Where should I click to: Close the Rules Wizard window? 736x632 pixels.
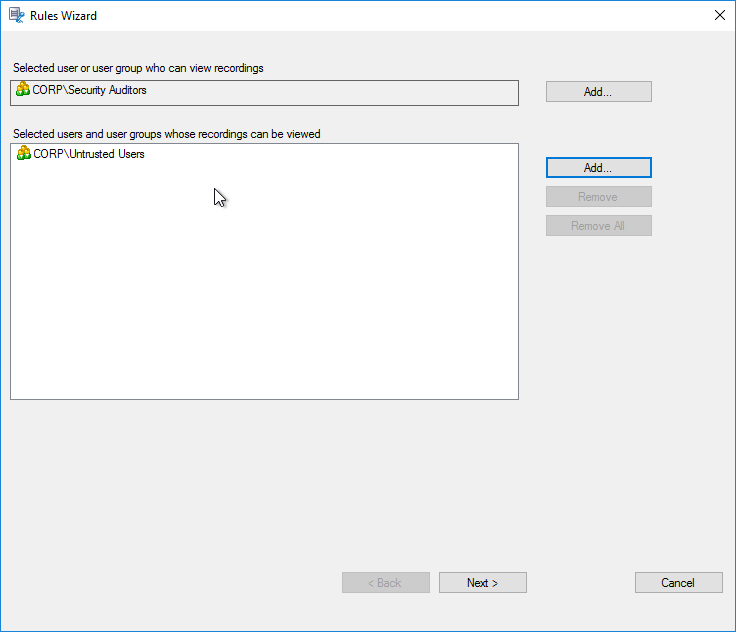click(719, 16)
